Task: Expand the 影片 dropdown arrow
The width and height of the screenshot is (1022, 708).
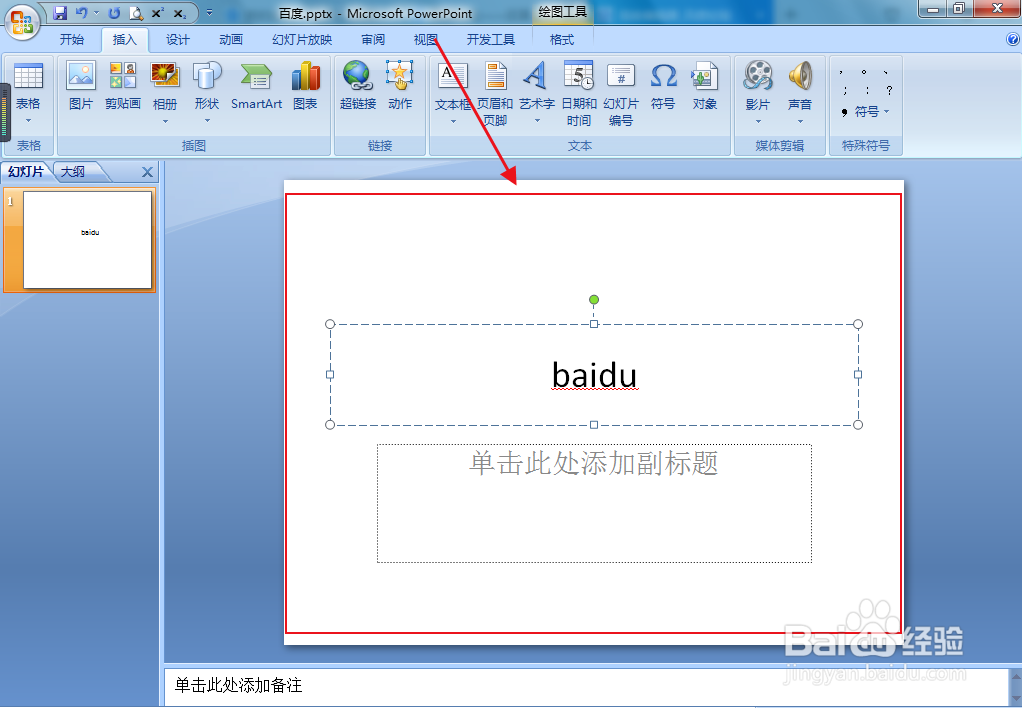Action: click(758, 122)
